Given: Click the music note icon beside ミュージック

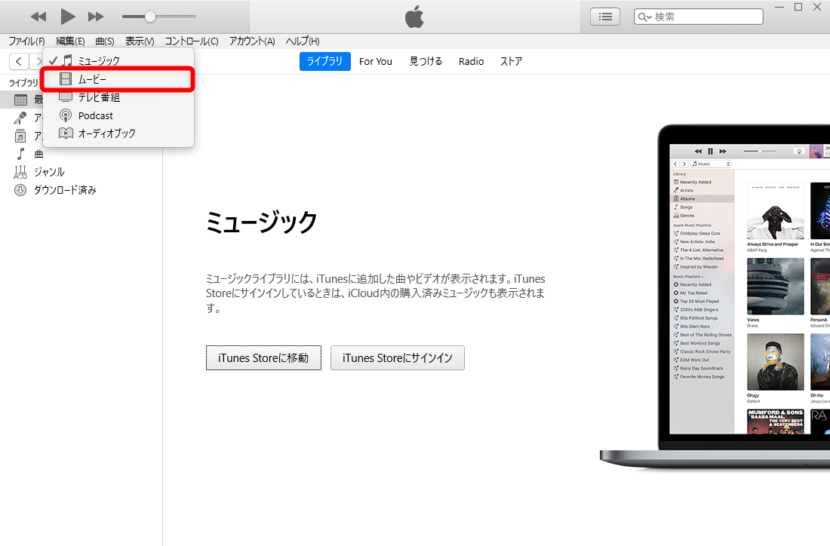Looking at the screenshot, I should pos(67,60).
